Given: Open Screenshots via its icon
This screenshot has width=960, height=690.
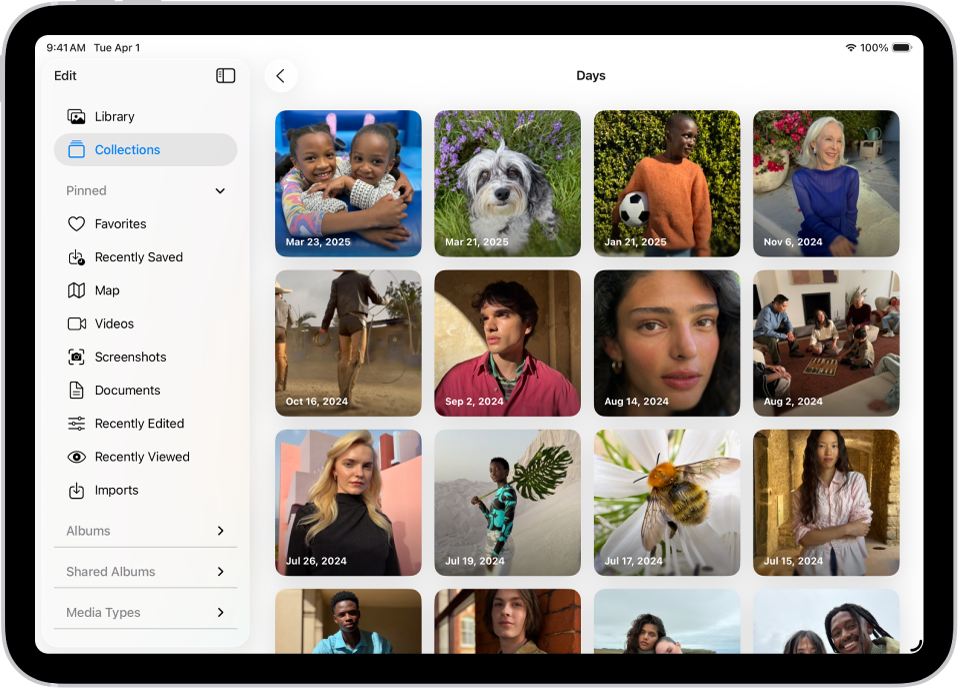Looking at the screenshot, I should (77, 357).
